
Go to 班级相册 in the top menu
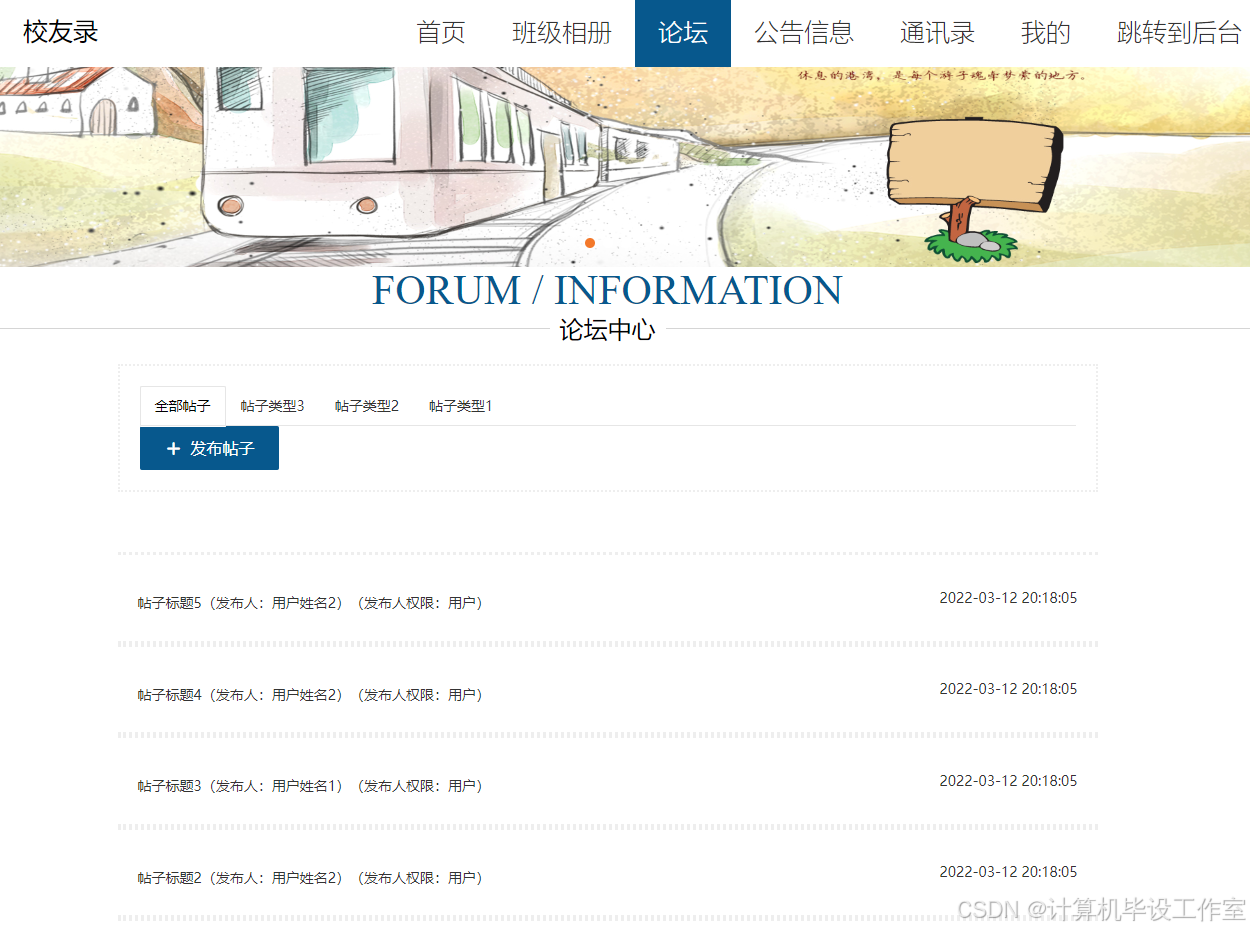pos(562,33)
